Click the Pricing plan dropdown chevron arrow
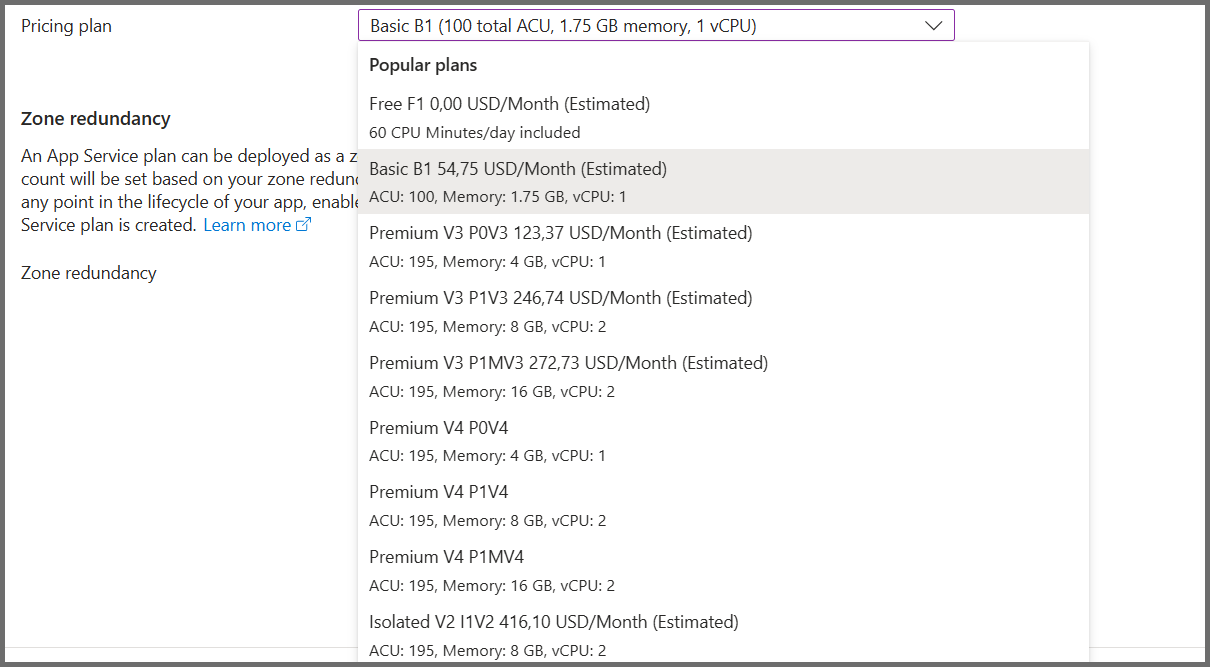This screenshot has height=667, width=1210. point(934,26)
